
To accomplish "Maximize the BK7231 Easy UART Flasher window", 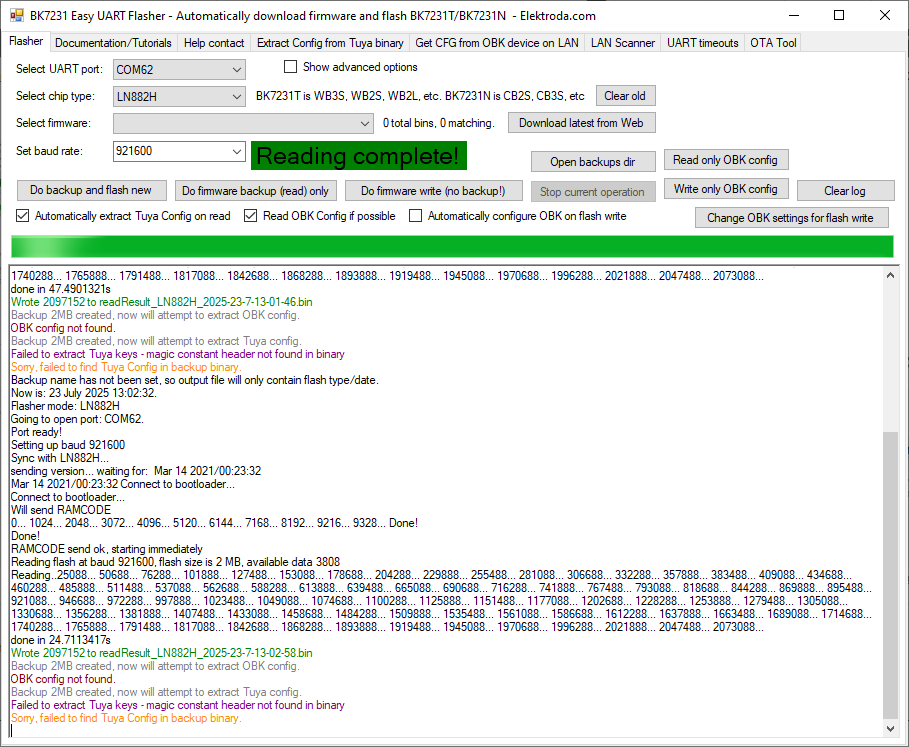I will pyautogui.click(x=839, y=16).
